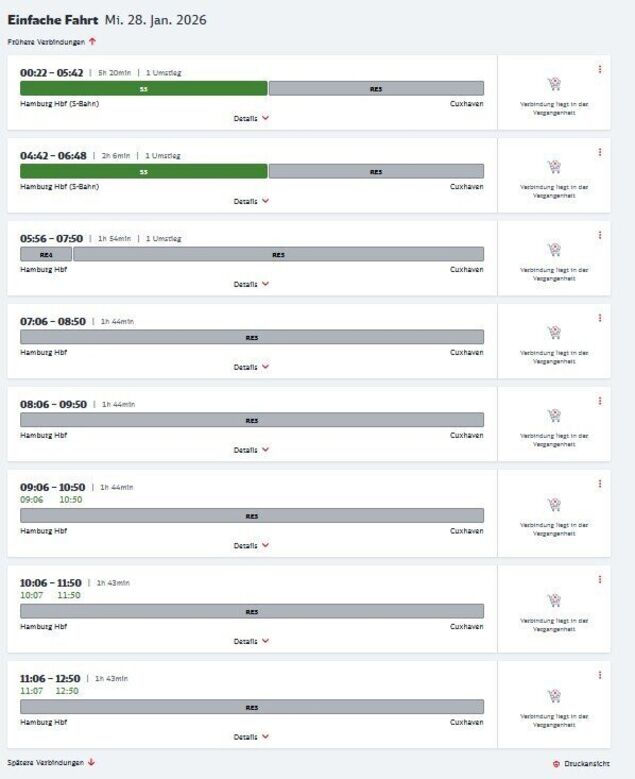
Task: Open three-dot menu for the 10:06 connection
Action: pos(599,579)
